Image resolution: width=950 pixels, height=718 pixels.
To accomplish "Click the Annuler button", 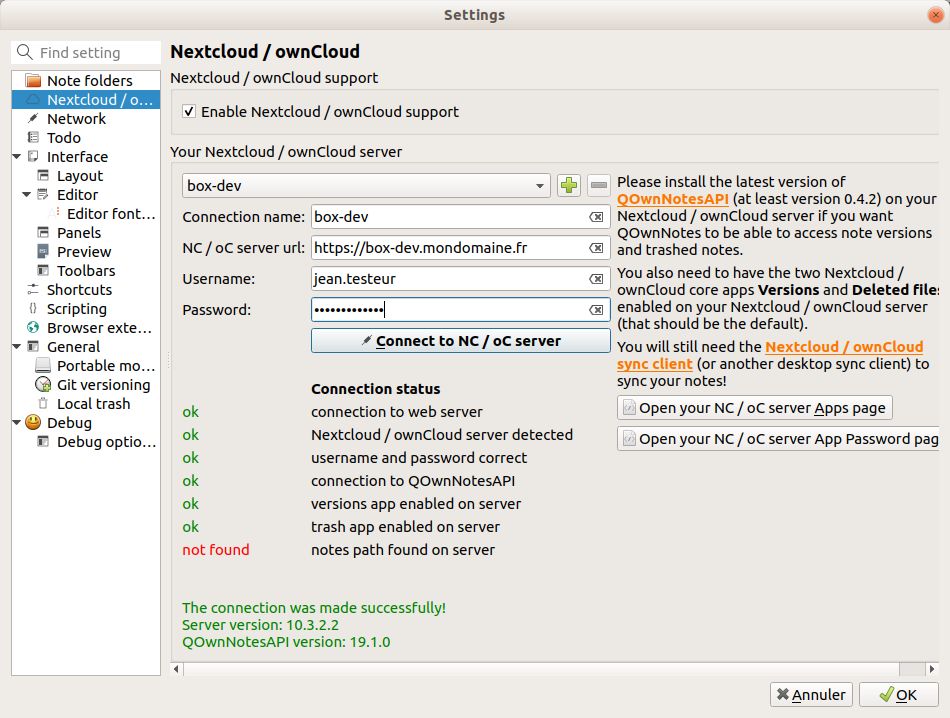I will [x=811, y=694].
